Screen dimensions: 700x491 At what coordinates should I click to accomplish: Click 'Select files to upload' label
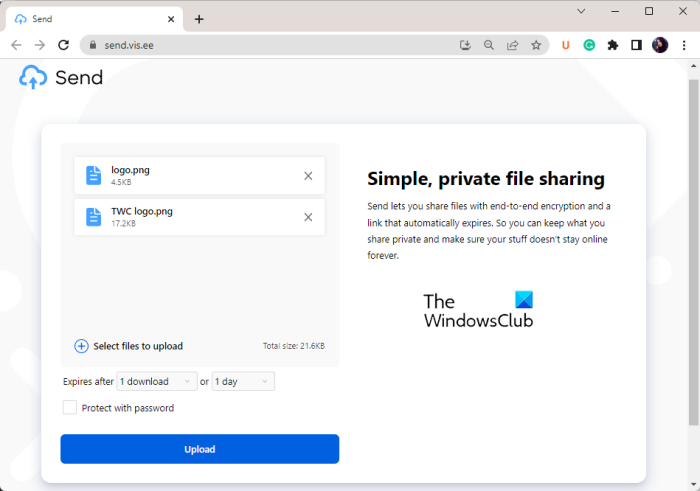(138, 346)
